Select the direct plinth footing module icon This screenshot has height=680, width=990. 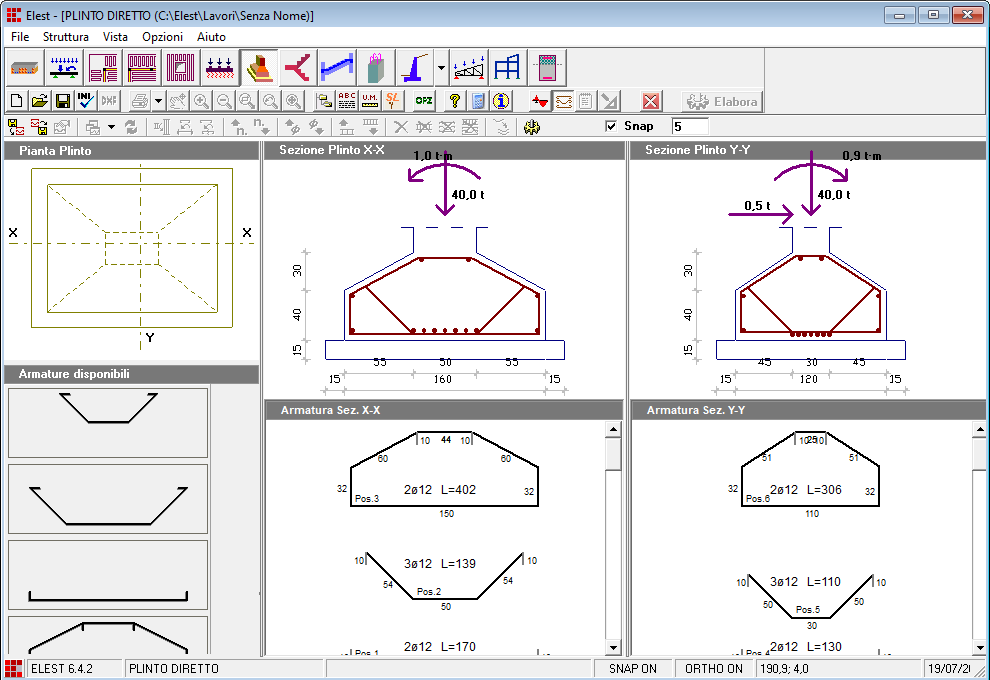pyautogui.click(x=258, y=68)
